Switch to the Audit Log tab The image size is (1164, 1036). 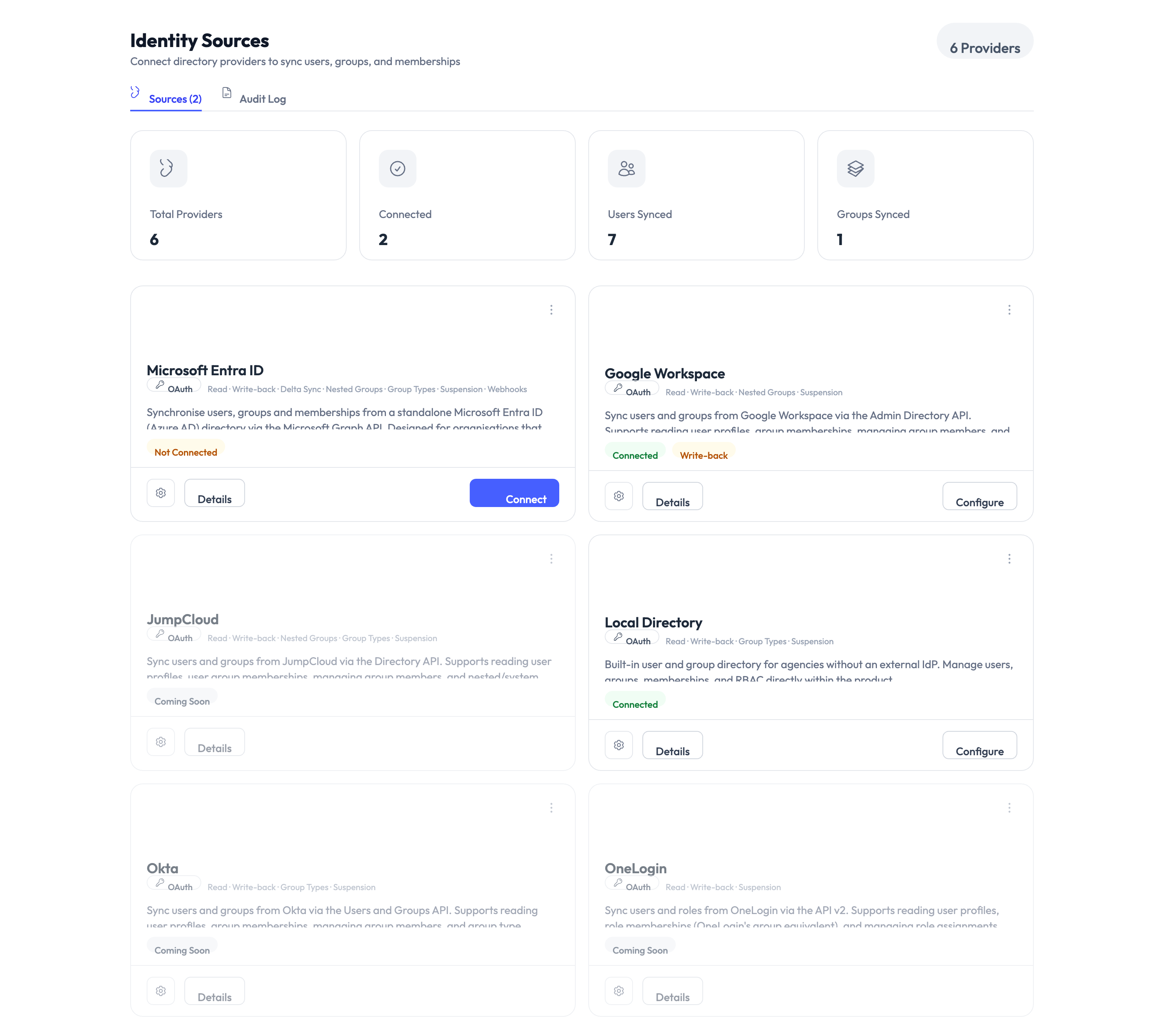(262, 98)
